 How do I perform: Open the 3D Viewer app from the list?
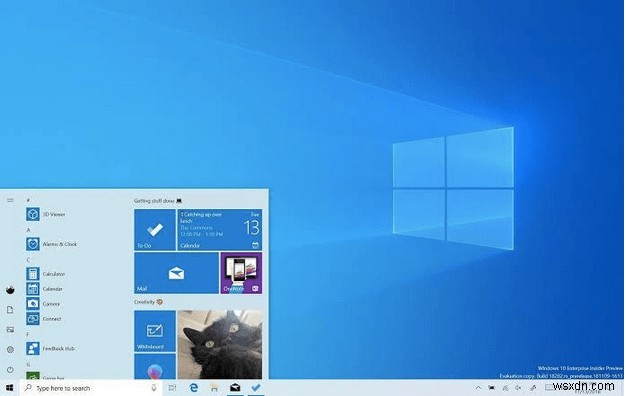[46, 214]
